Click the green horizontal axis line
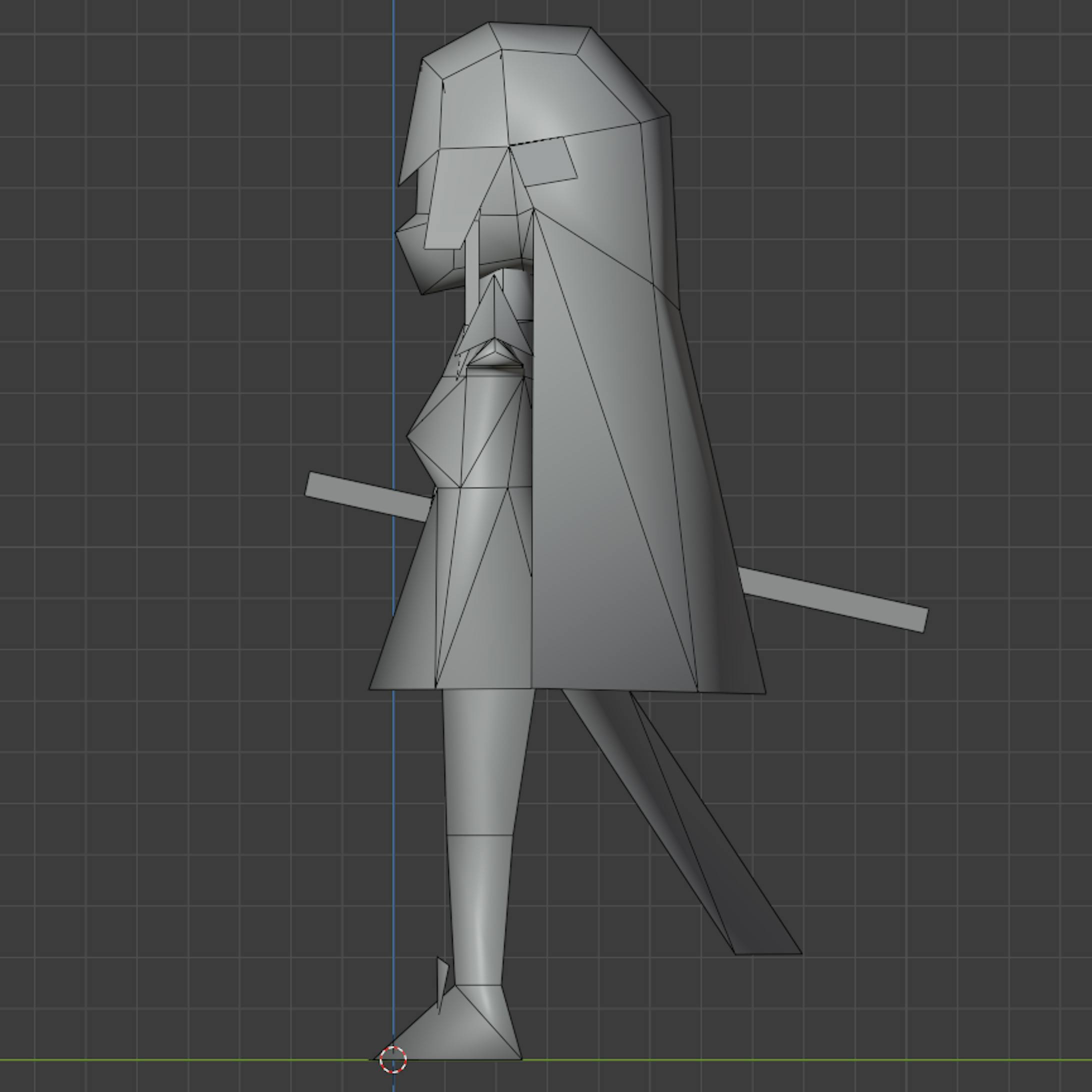 169,1060
